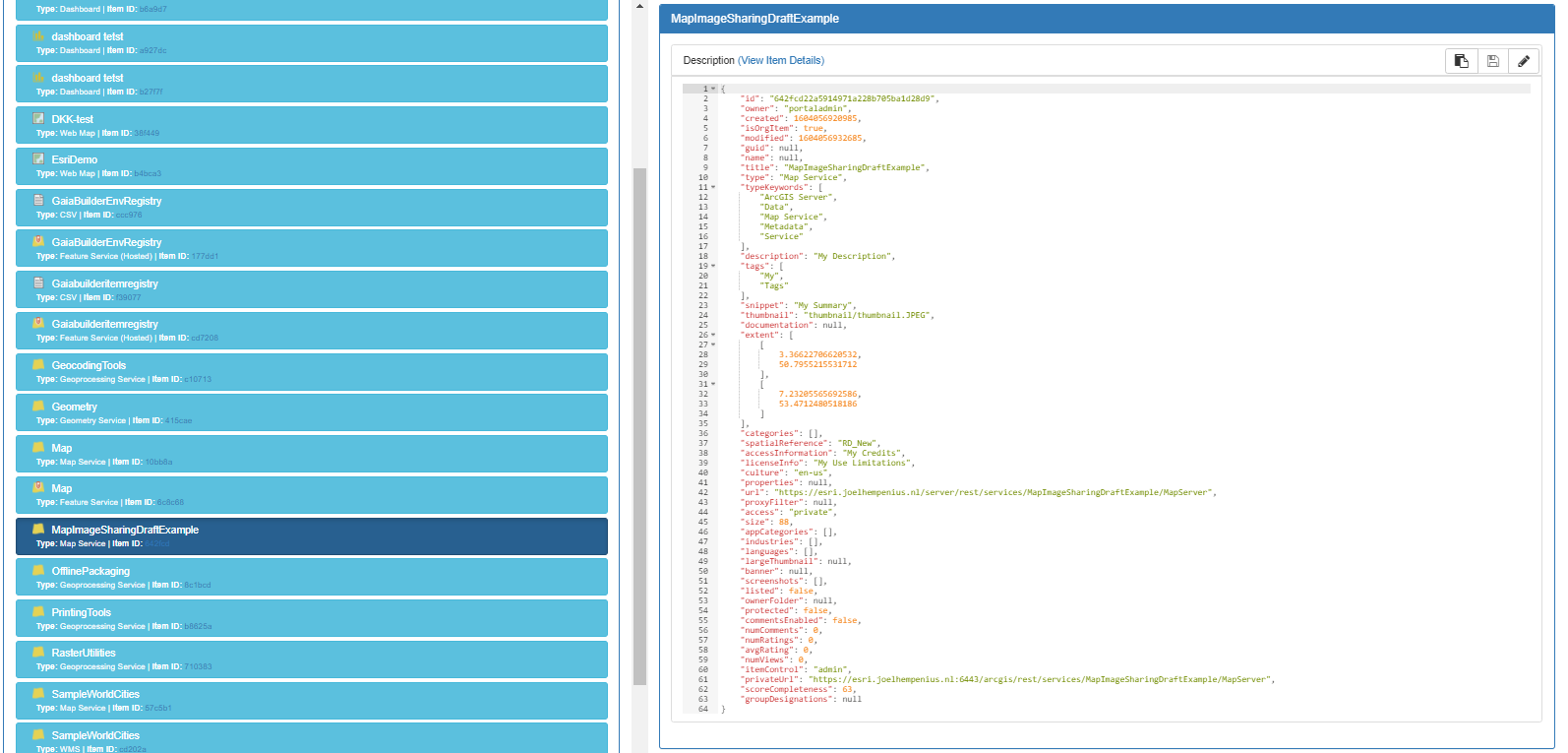Screen dimensions: 1568x753
Task: Click the "url" MapServer value on line 42
Action: coord(995,492)
